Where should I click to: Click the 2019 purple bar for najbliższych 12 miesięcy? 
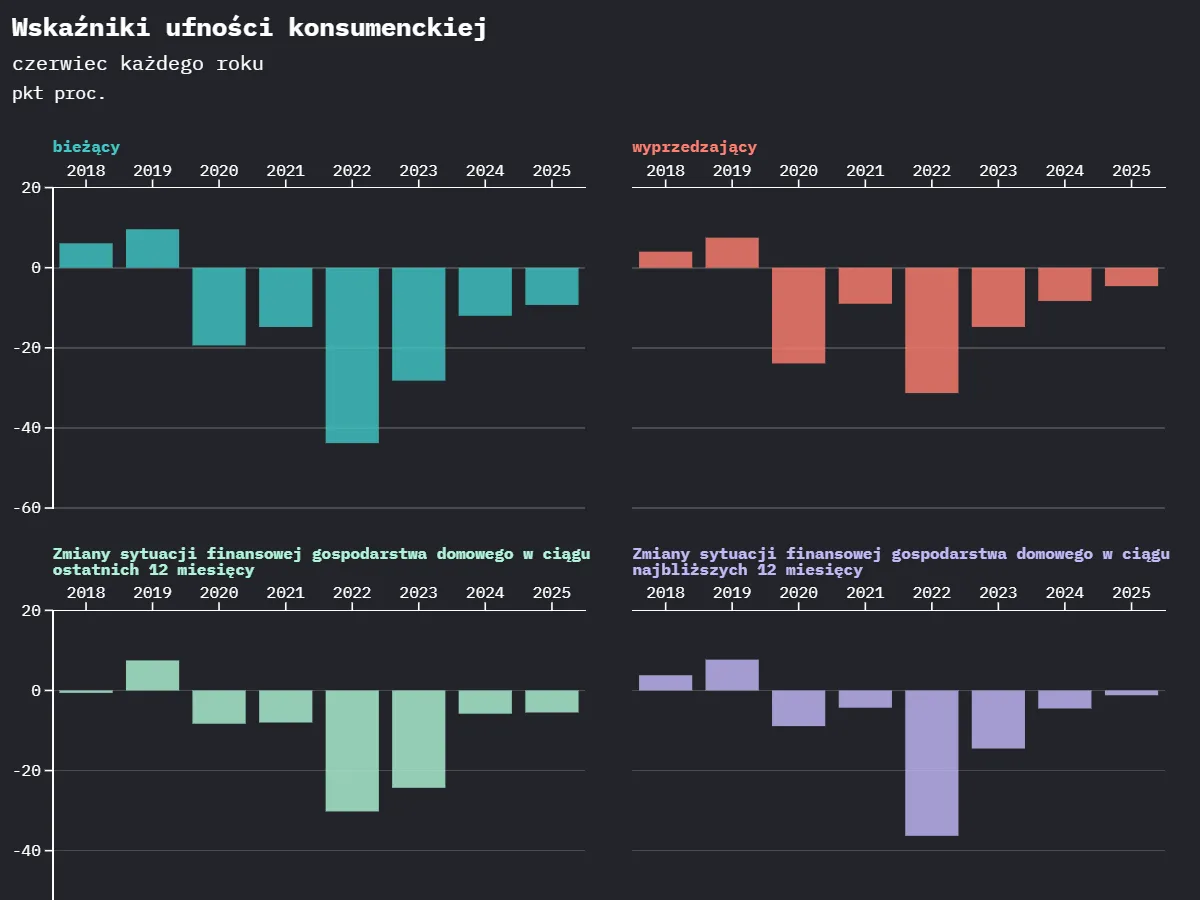(732, 675)
